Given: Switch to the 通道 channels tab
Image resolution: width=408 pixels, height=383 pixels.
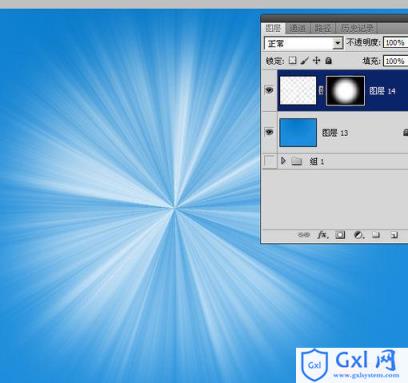Looking at the screenshot, I should click(297, 28).
